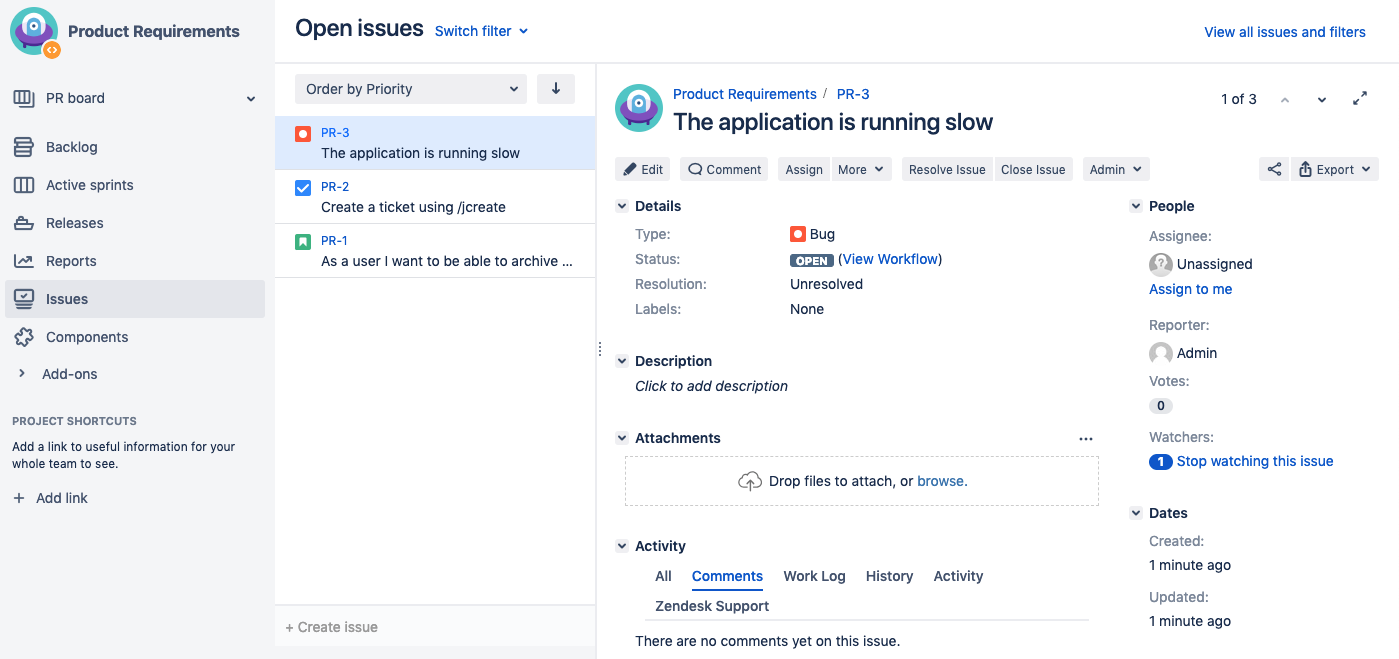This screenshot has width=1399, height=659.
Task: Switch to the Work Log tab
Action: (x=814, y=576)
